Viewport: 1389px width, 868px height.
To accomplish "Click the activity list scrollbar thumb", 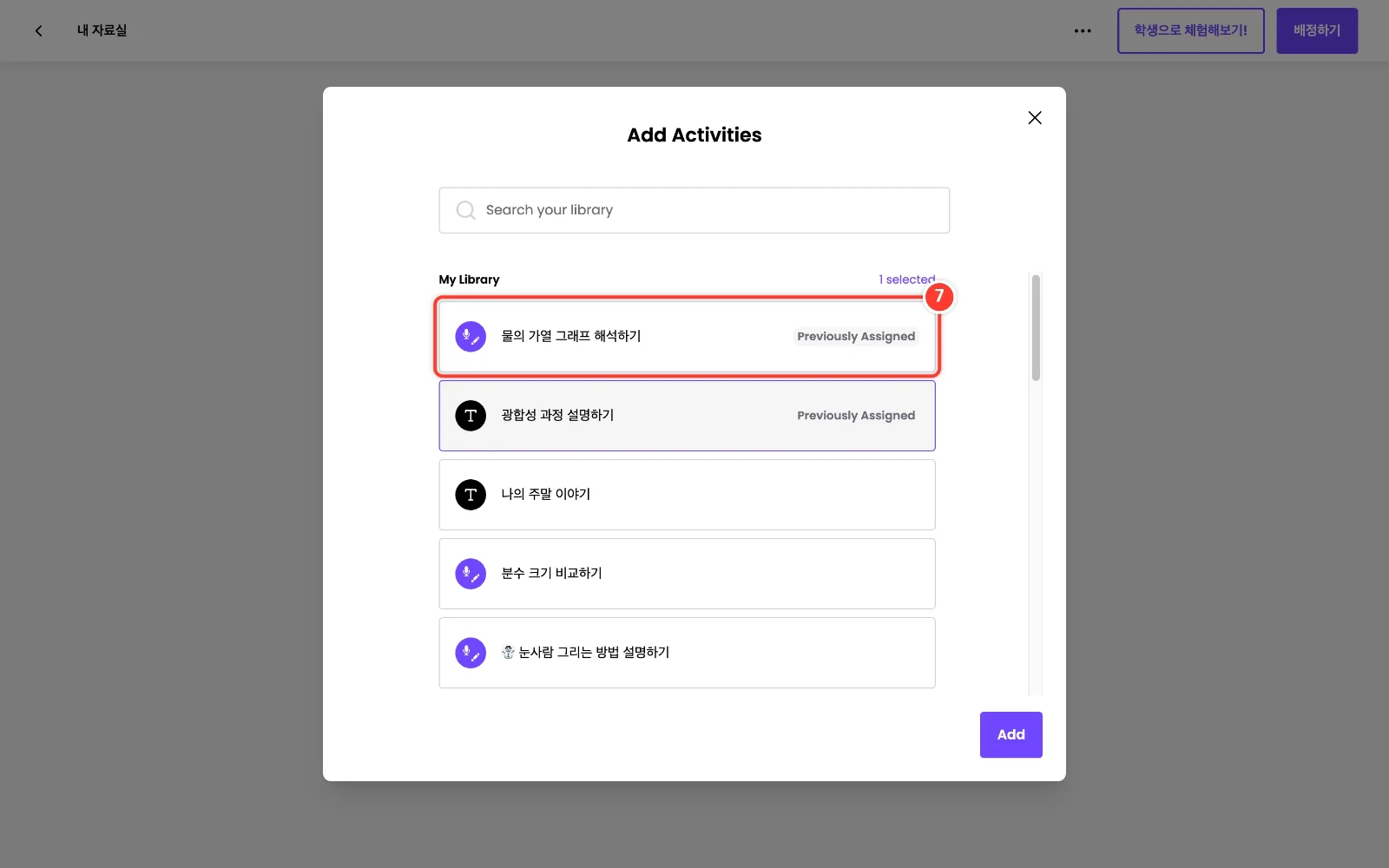I will pyautogui.click(x=1036, y=328).
